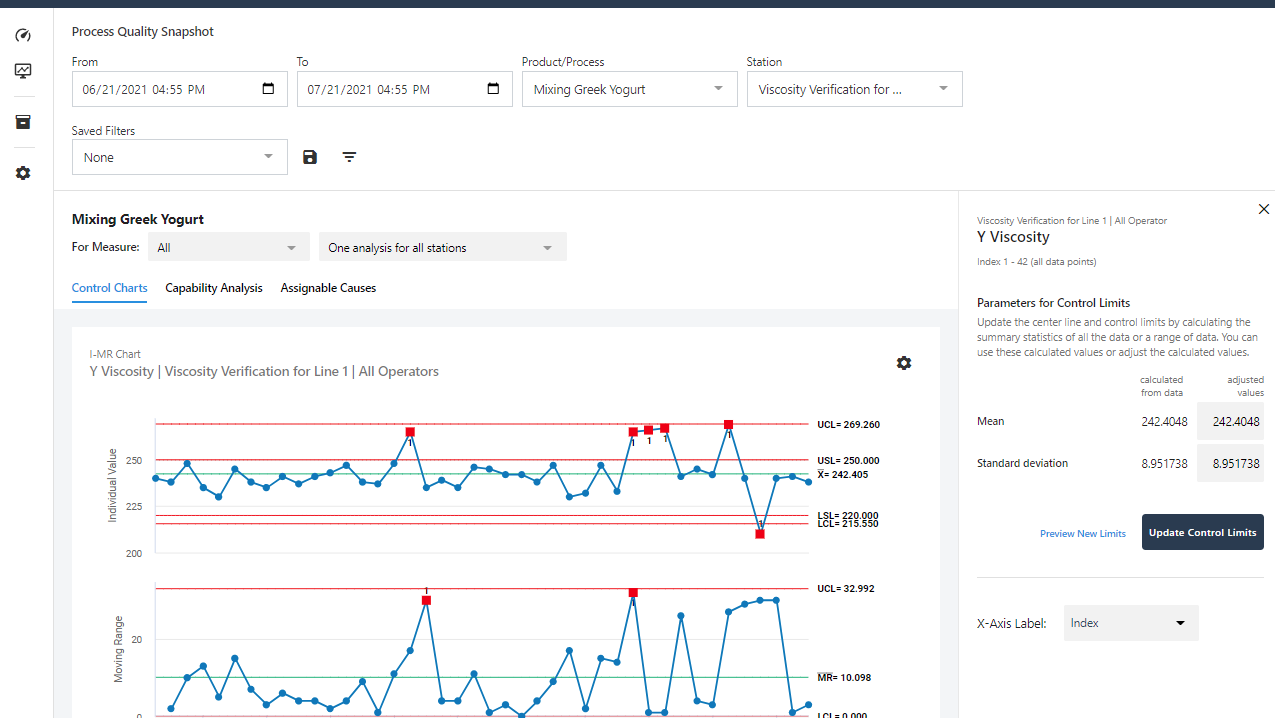Select the speedometer dashboard icon in sidebar
Image resolution: width=1275 pixels, height=718 pixels.
point(22,35)
